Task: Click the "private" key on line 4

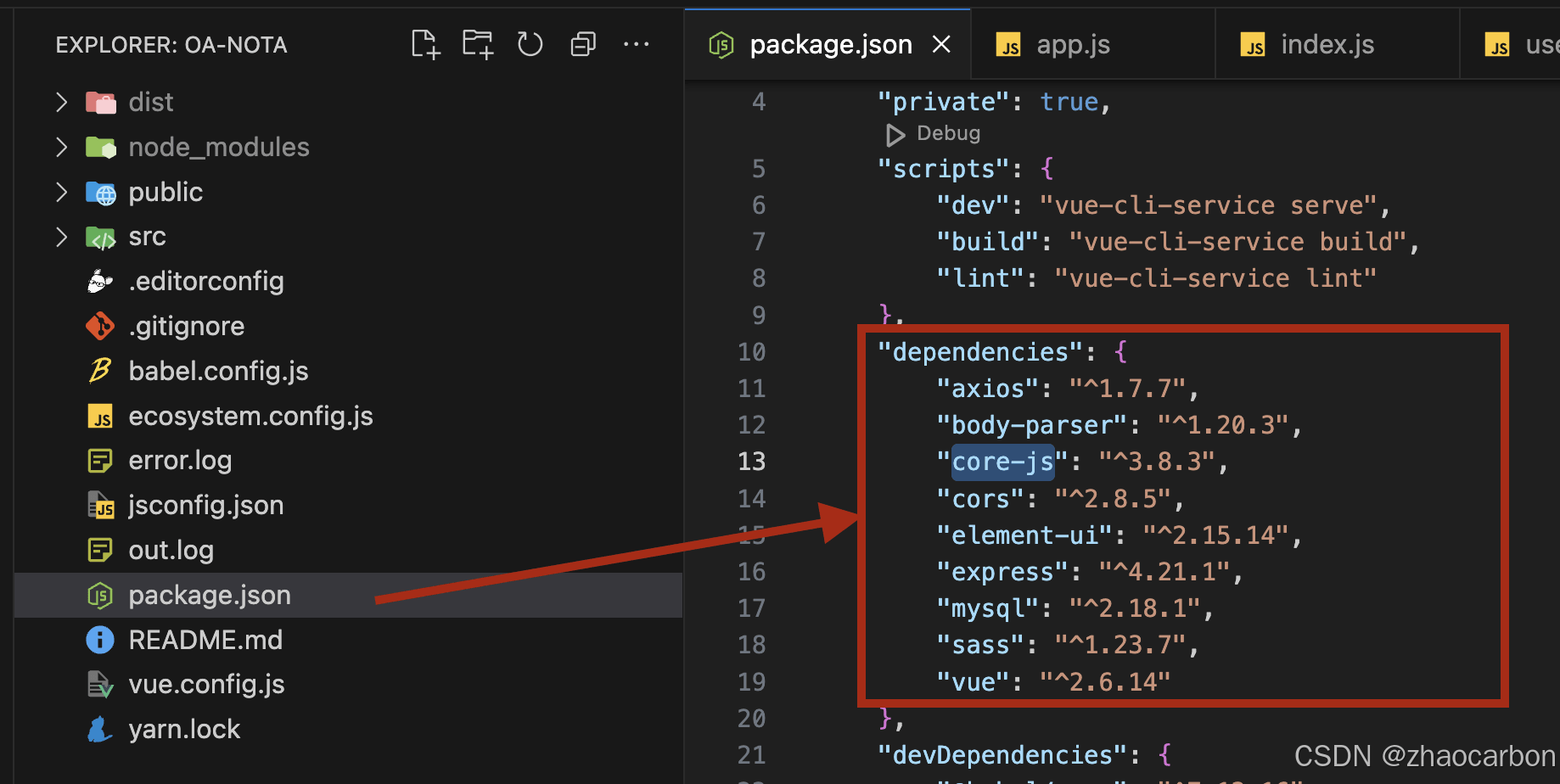Action: [x=943, y=102]
